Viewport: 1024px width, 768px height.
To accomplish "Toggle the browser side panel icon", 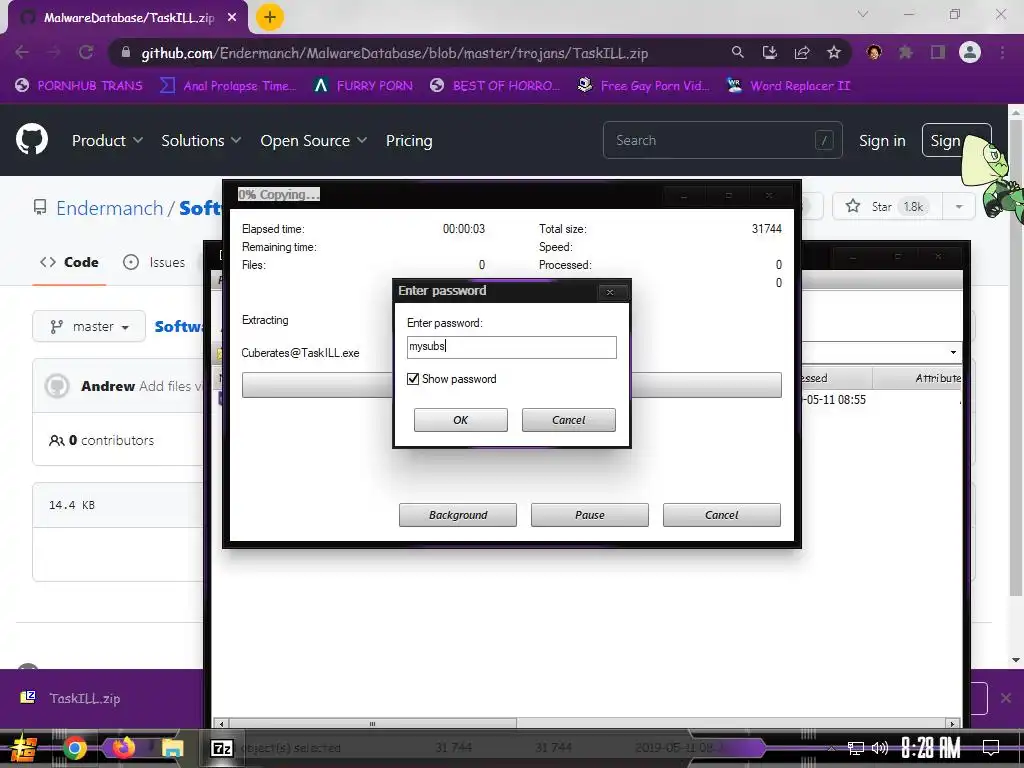I will [938, 52].
